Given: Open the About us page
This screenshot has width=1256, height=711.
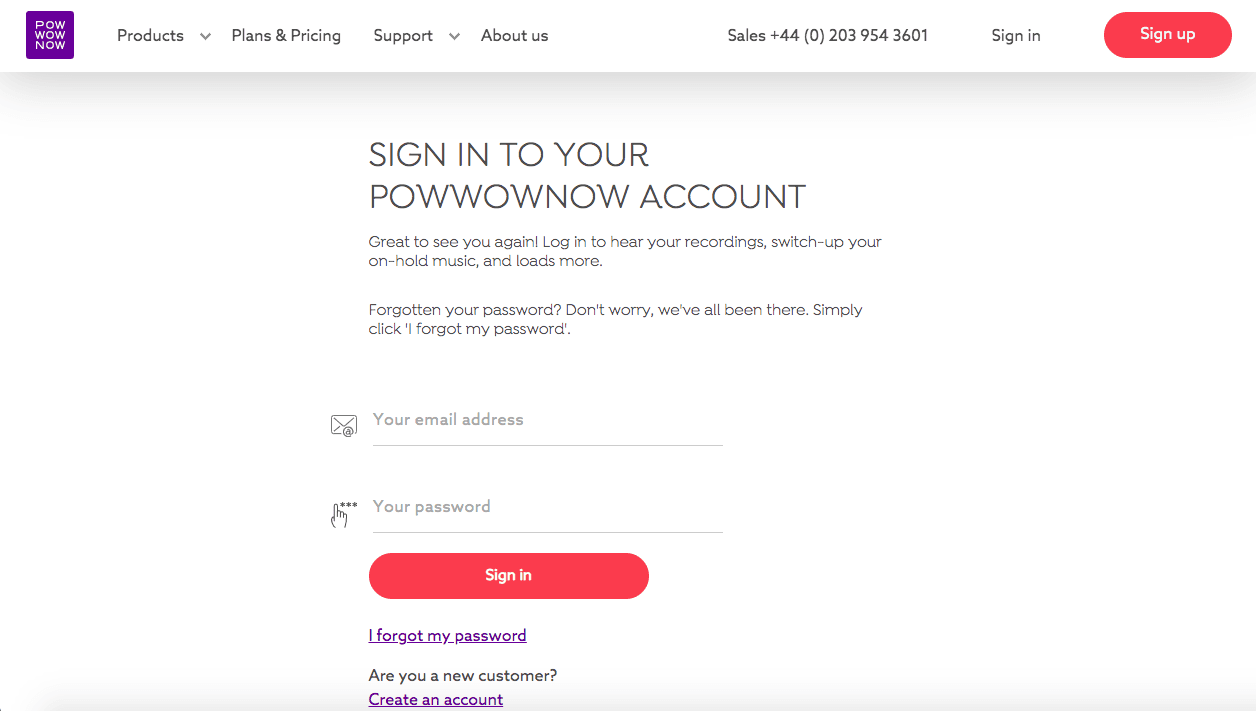Looking at the screenshot, I should coord(514,36).
